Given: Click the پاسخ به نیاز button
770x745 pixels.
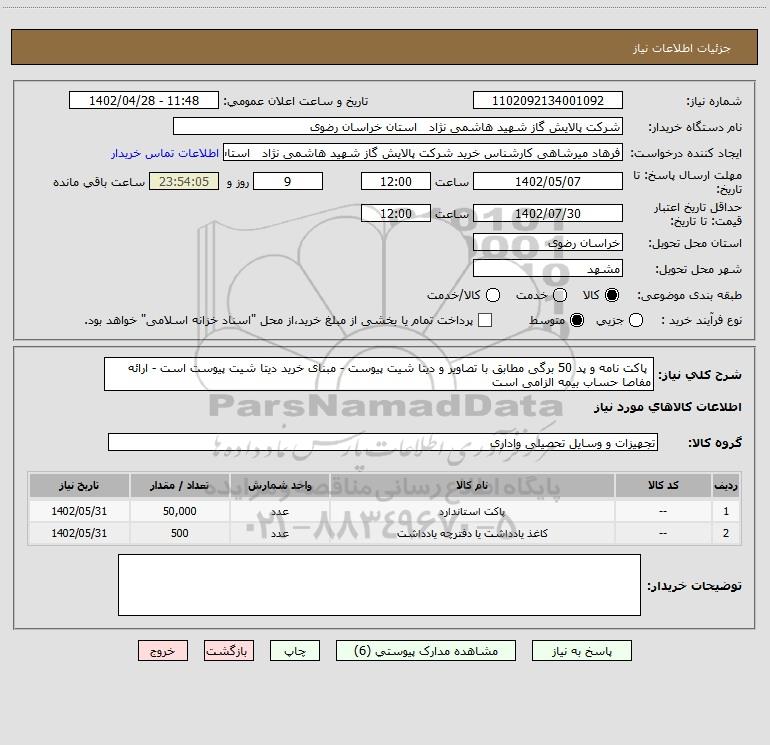Looking at the screenshot, I should tap(593, 650).
